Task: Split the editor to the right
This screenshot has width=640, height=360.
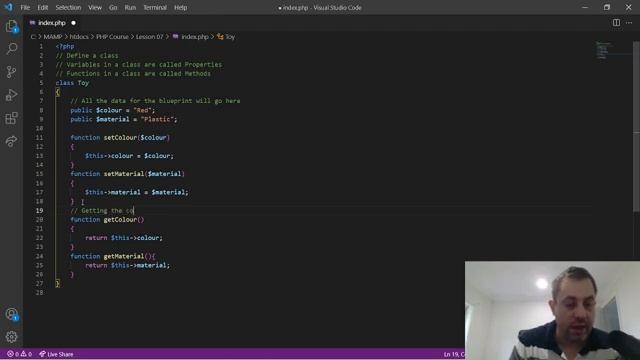Action: (616, 23)
